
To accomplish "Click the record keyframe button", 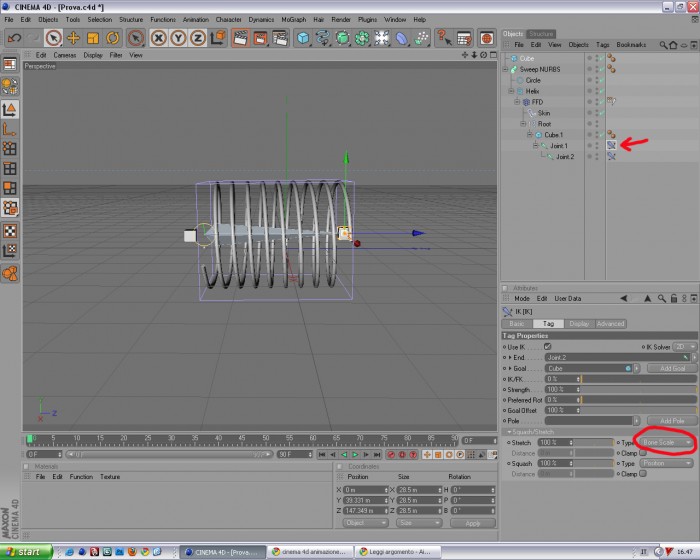I will click(x=392, y=454).
